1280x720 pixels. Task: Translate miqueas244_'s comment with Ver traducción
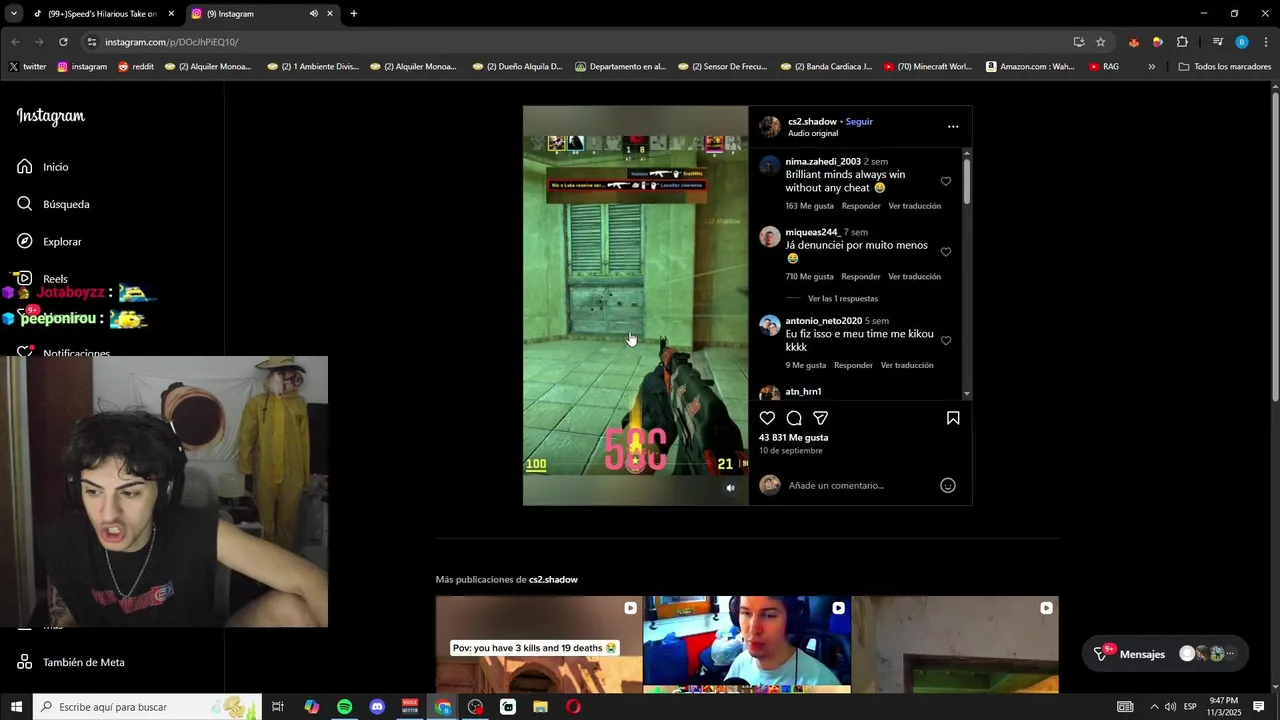click(x=914, y=277)
